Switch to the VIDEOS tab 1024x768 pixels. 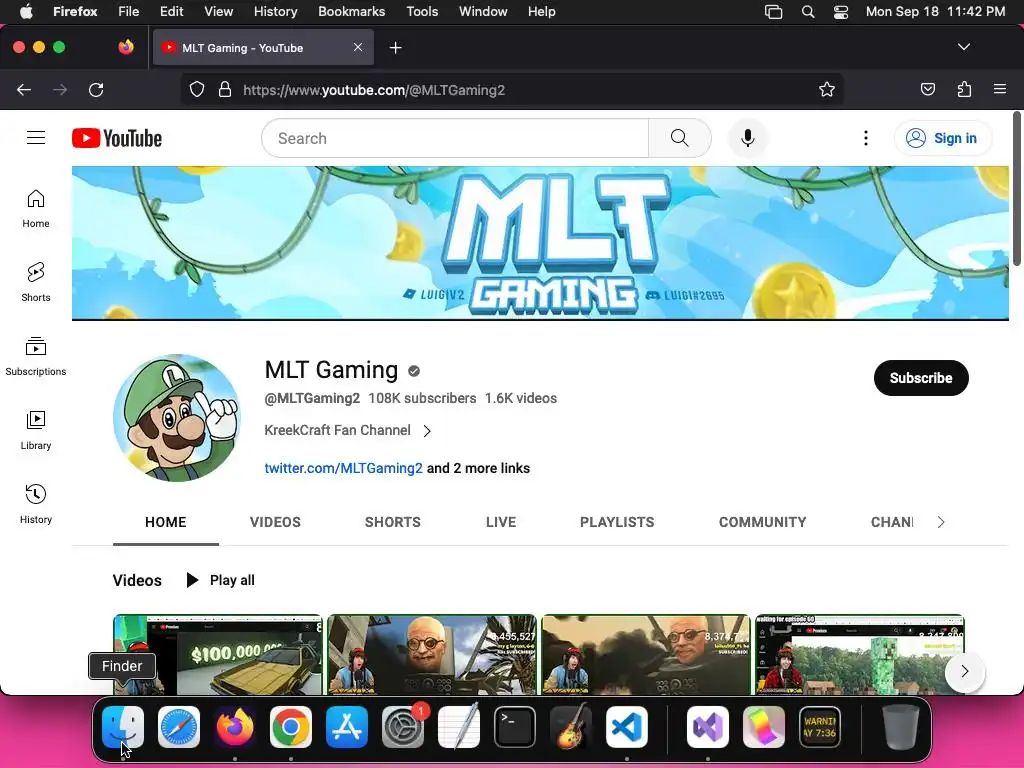pos(275,522)
